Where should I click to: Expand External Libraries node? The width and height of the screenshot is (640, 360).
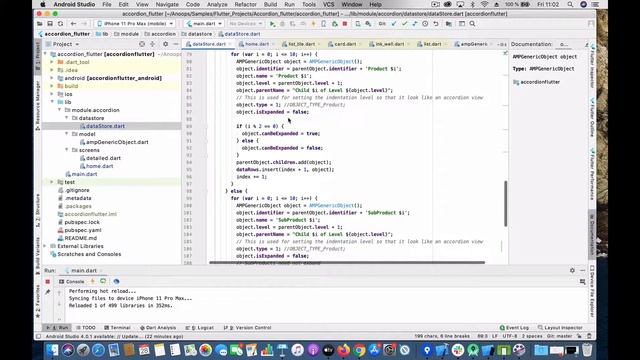coord(45,246)
